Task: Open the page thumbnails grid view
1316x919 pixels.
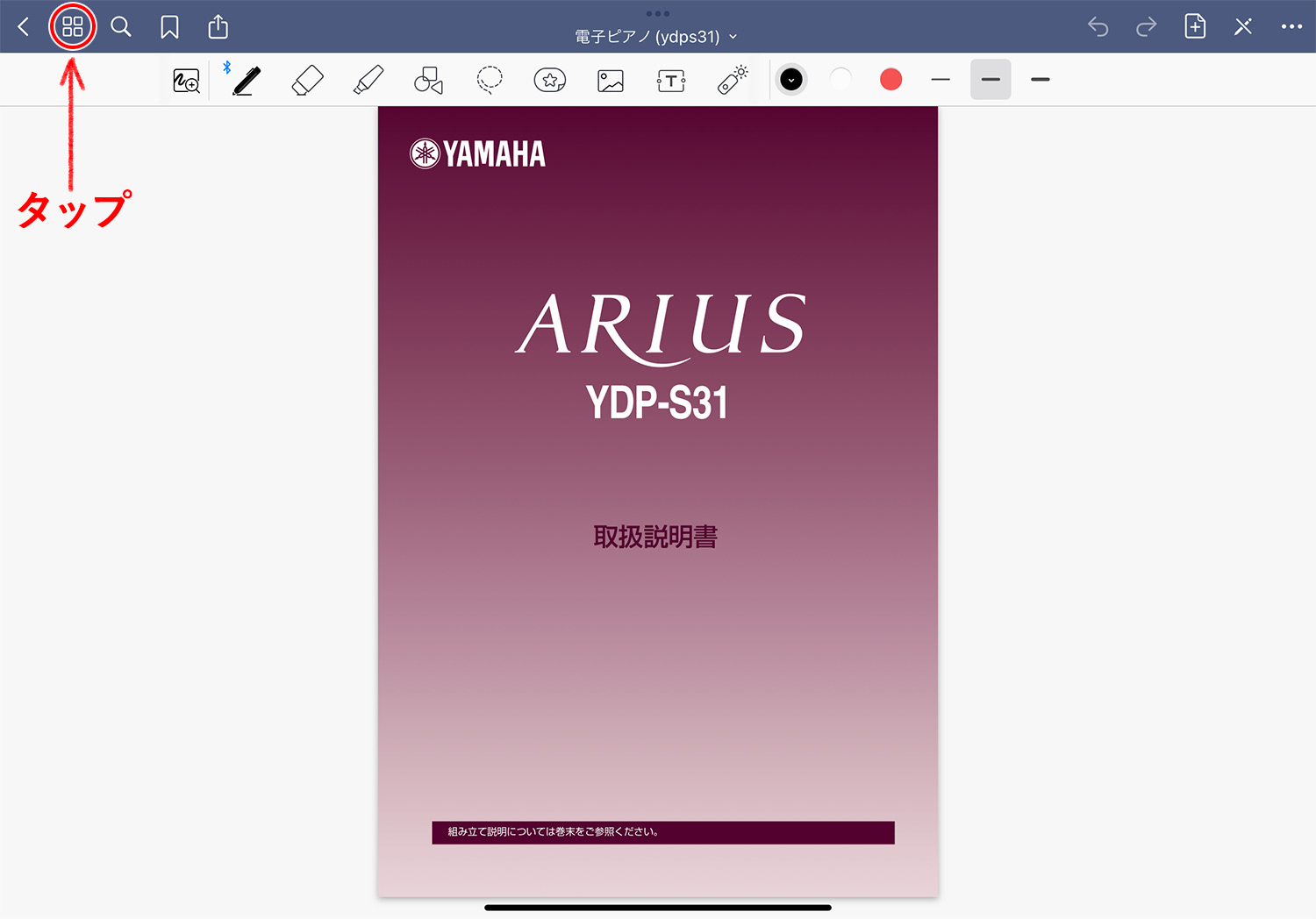Action: click(x=73, y=27)
